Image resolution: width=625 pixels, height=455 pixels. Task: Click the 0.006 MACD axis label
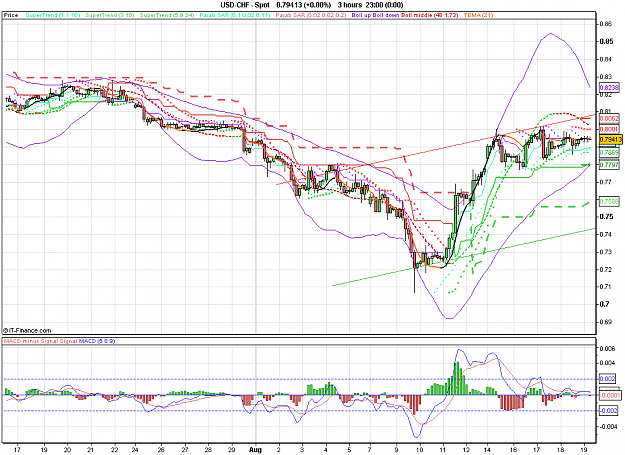click(607, 348)
